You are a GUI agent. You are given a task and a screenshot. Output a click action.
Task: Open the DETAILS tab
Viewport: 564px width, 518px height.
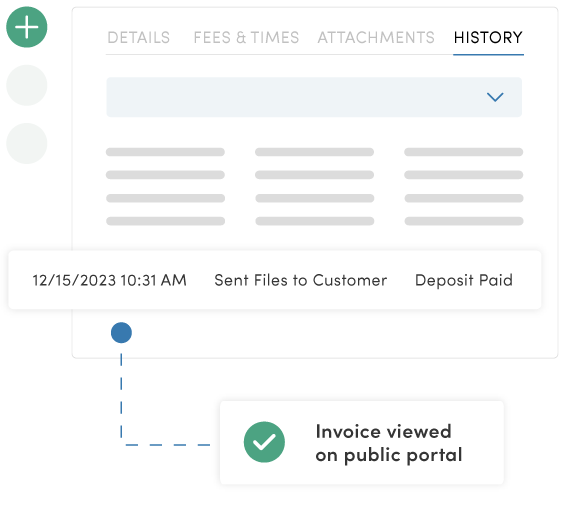(138, 37)
